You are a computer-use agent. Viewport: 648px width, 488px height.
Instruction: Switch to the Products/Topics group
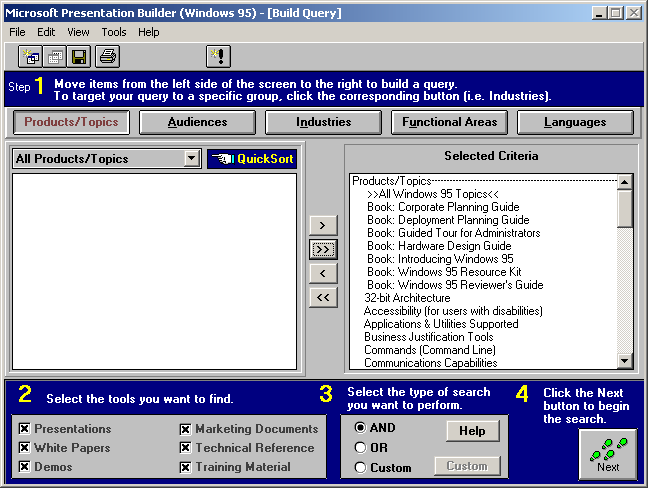click(71, 122)
